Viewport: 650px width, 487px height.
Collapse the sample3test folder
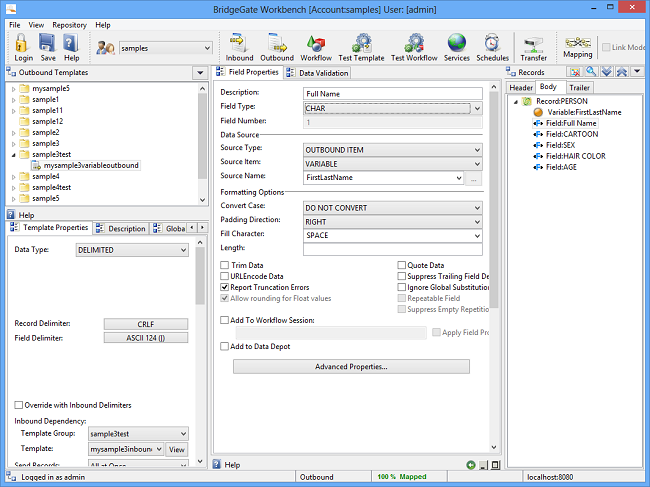click(13, 155)
